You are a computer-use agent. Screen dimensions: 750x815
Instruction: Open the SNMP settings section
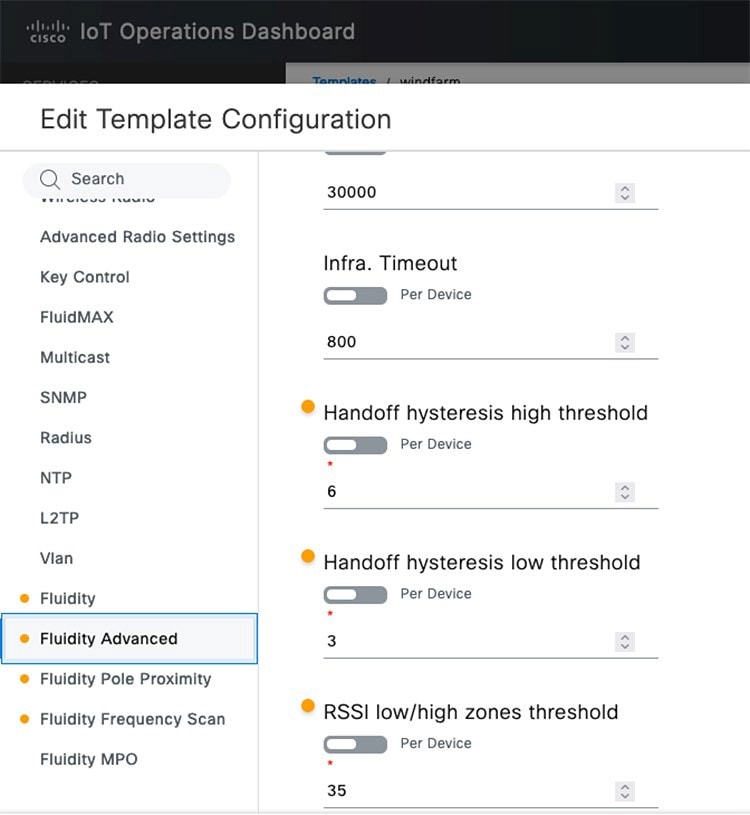pyautogui.click(x=63, y=397)
